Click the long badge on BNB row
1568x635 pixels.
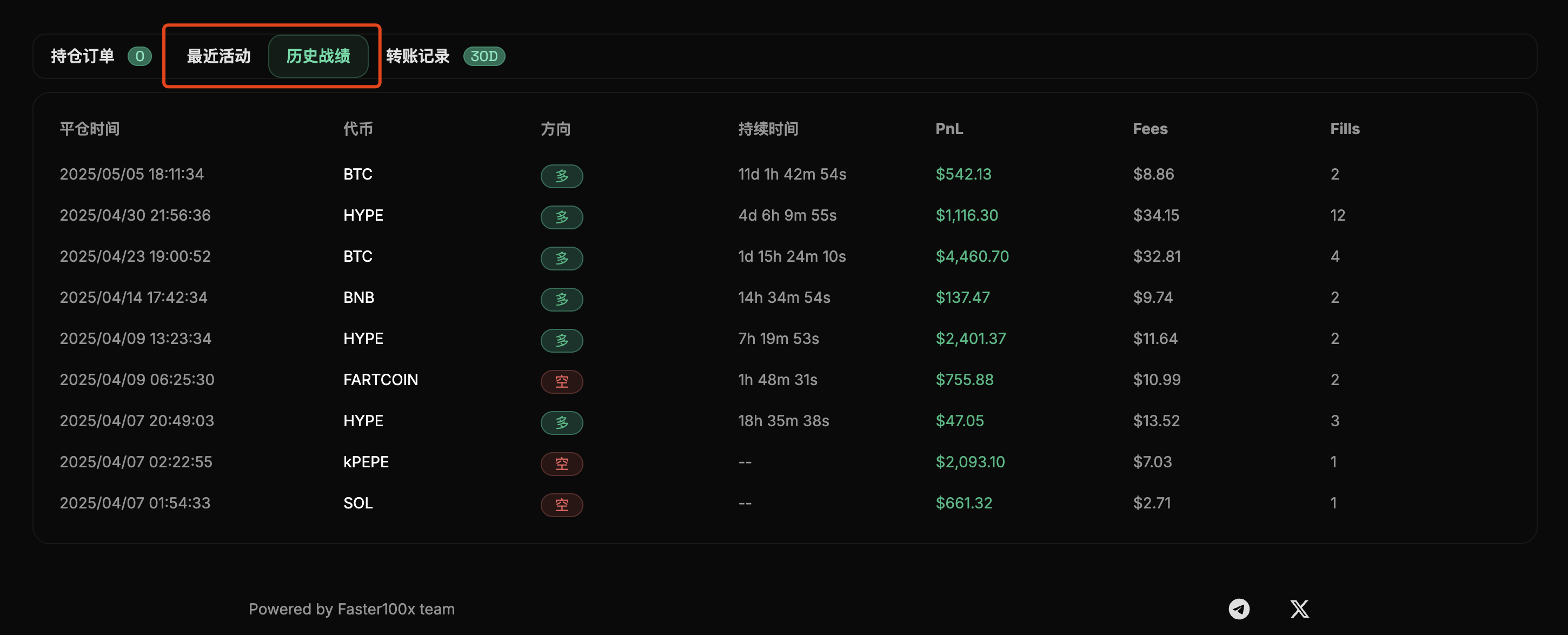click(x=561, y=300)
